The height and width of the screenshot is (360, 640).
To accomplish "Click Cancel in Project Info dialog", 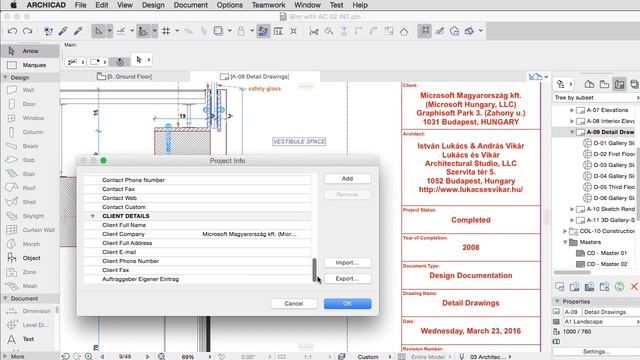I will (293, 304).
